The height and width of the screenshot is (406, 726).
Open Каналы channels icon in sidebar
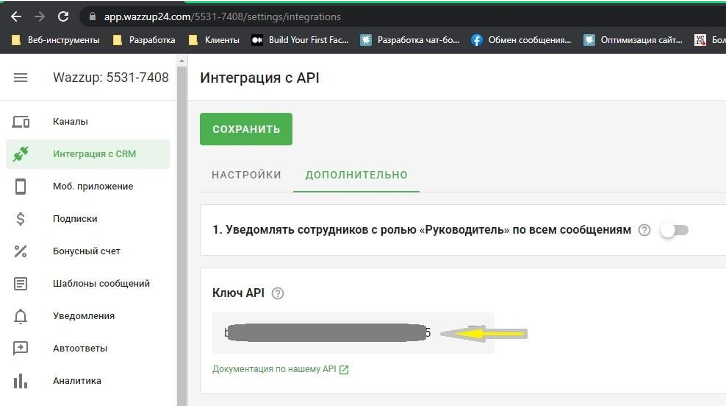coord(20,122)
